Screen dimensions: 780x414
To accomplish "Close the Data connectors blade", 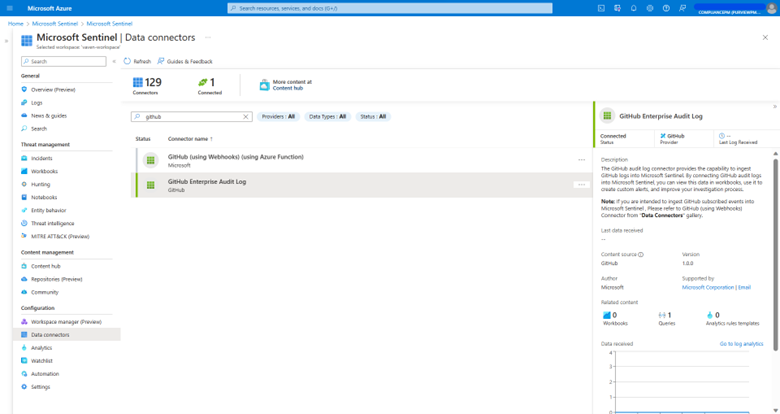I will pos(765,37).
